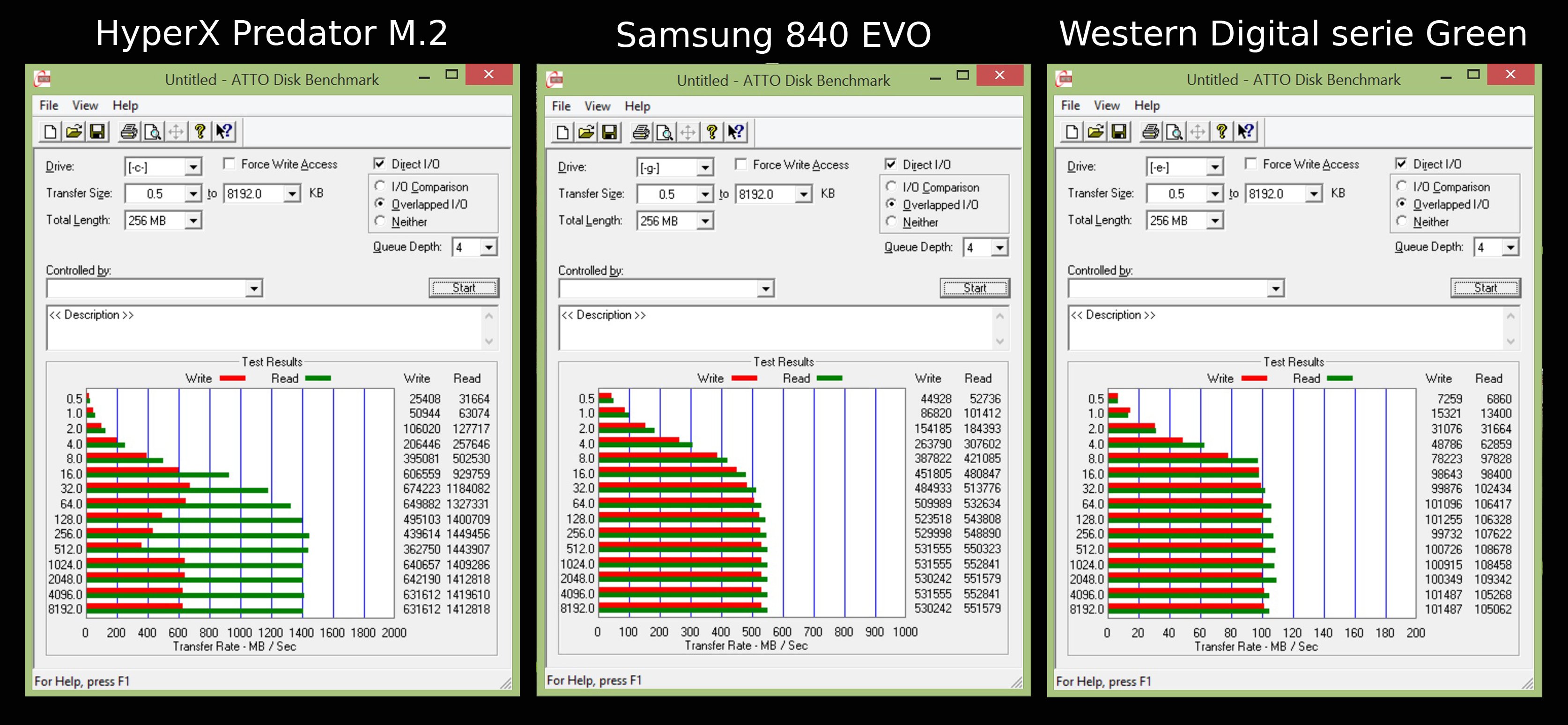Open File menu in Western Digital window
This screenshot has height=725, width=1568.
tap(1070, 105)
